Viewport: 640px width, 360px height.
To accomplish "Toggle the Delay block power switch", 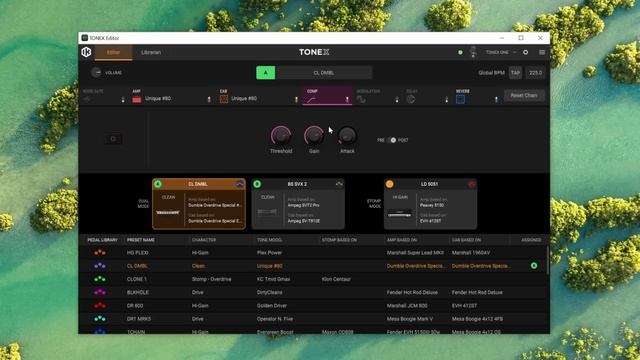I will [447, 99].
